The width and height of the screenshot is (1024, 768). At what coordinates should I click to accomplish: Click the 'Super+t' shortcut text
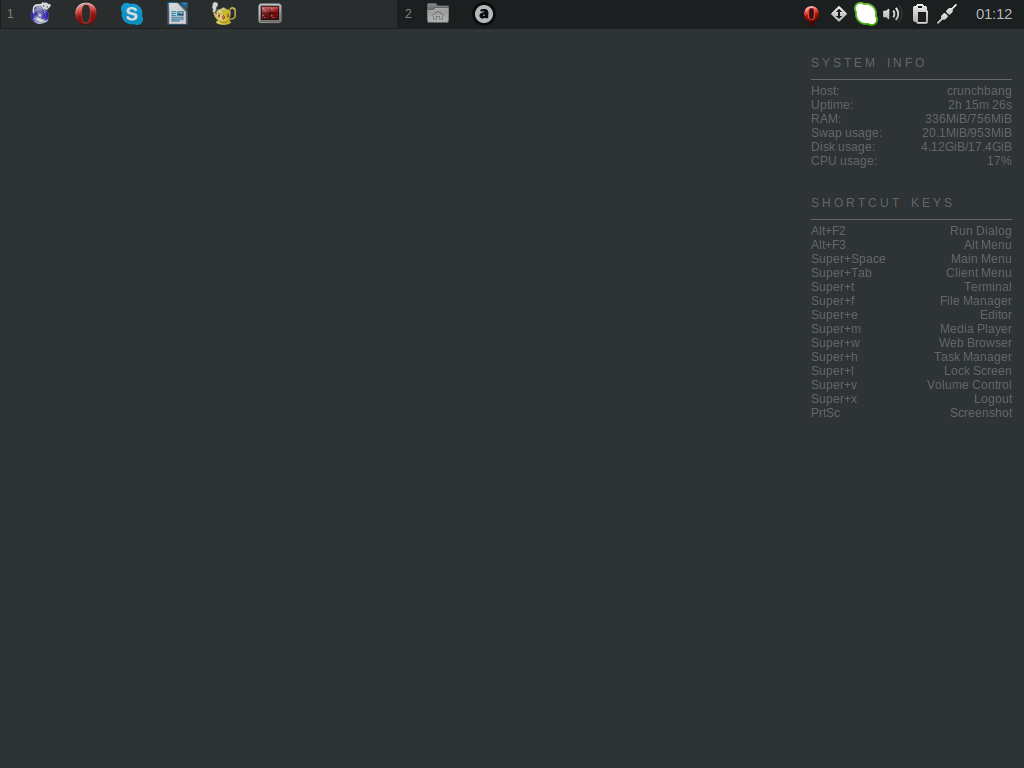tap(833, 287)
